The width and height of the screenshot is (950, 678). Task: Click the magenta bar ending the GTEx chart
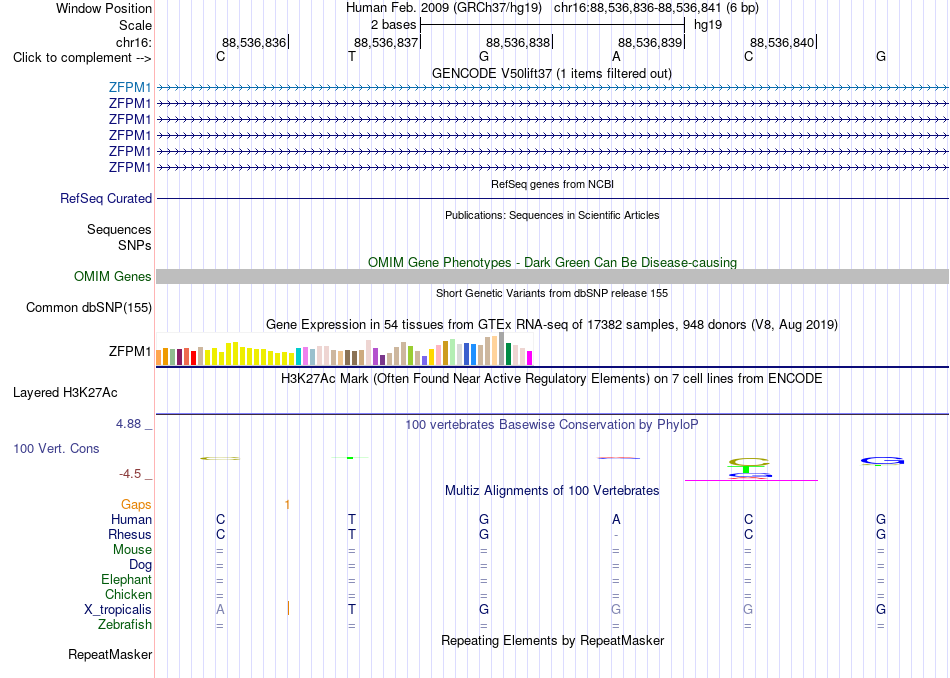[x=530, y=358]
